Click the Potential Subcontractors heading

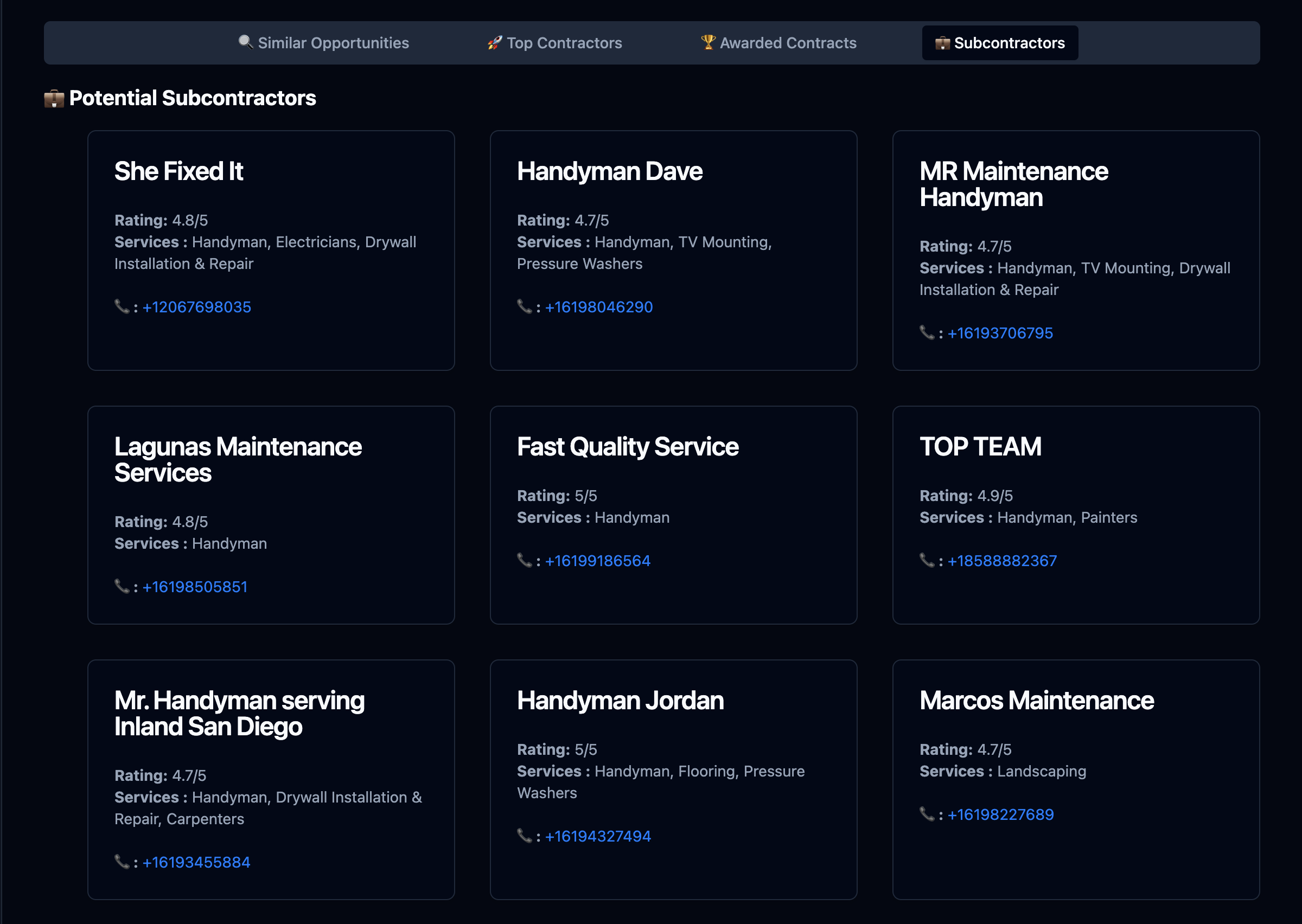[193, 99]
